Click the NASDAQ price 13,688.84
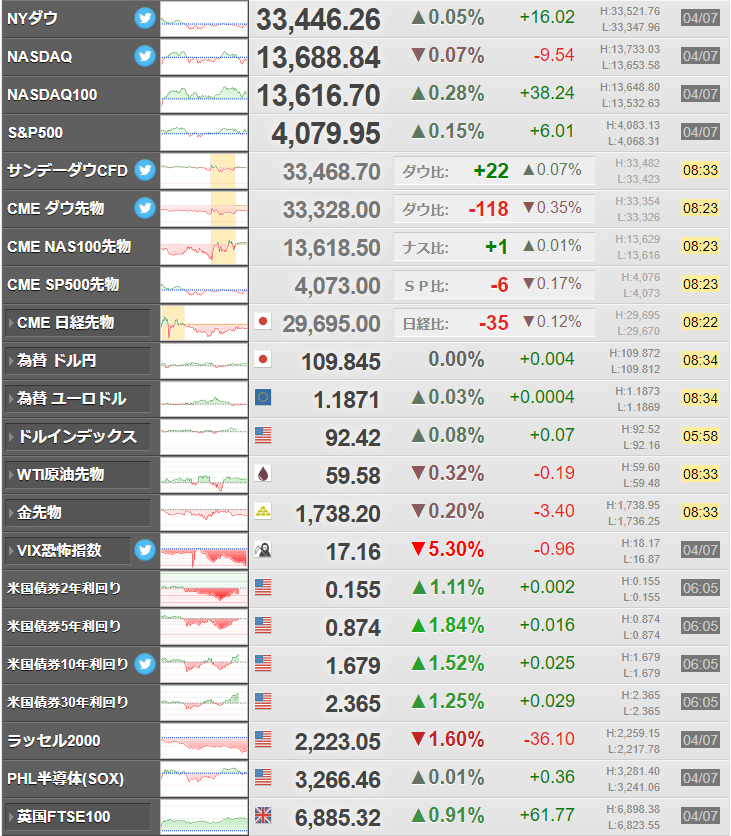The image size is (731, 836). [x=318, y=58]
